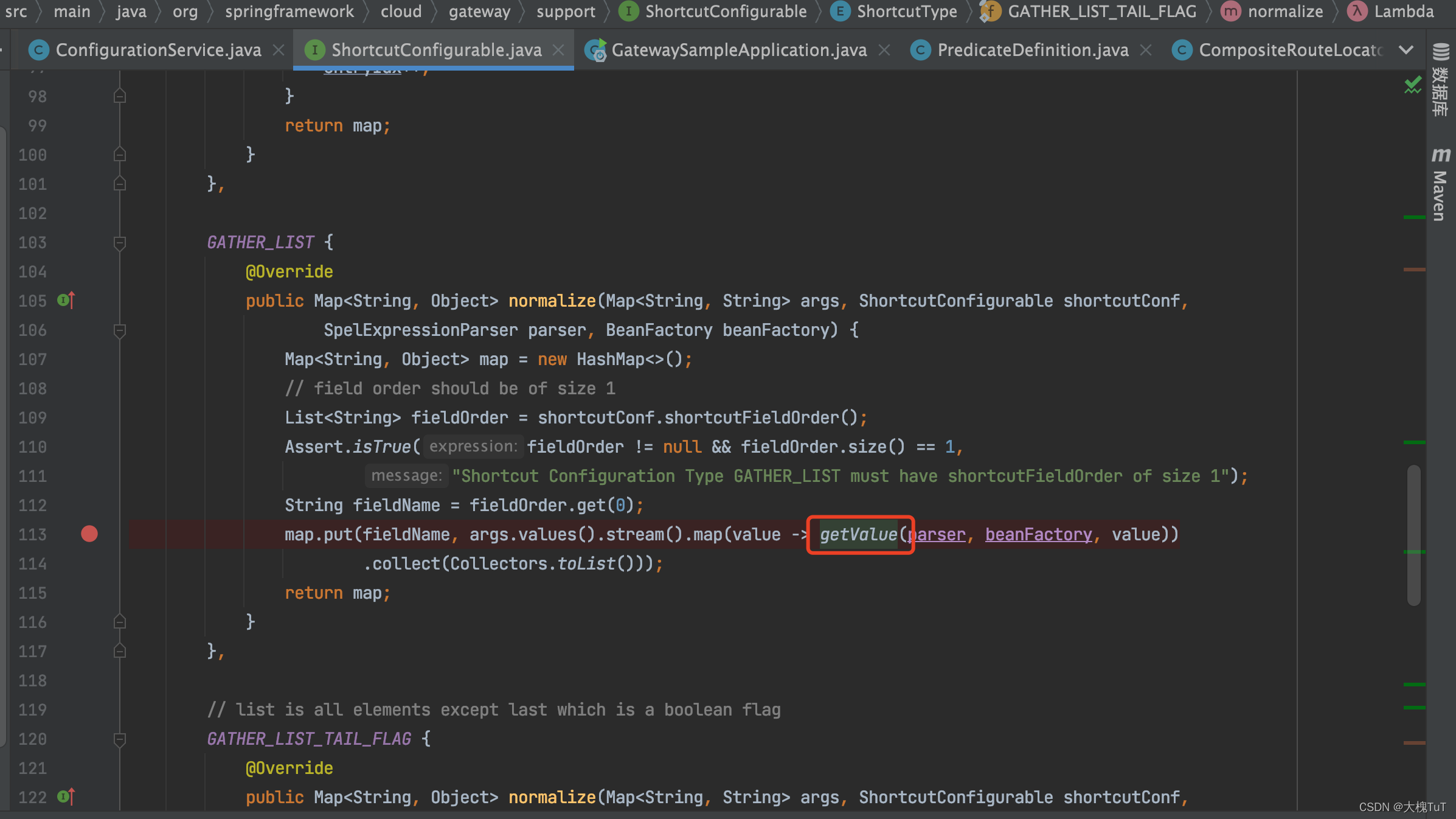
Task: Switch to GatewaySampleApplication.java tab
Action: [738, 50]
